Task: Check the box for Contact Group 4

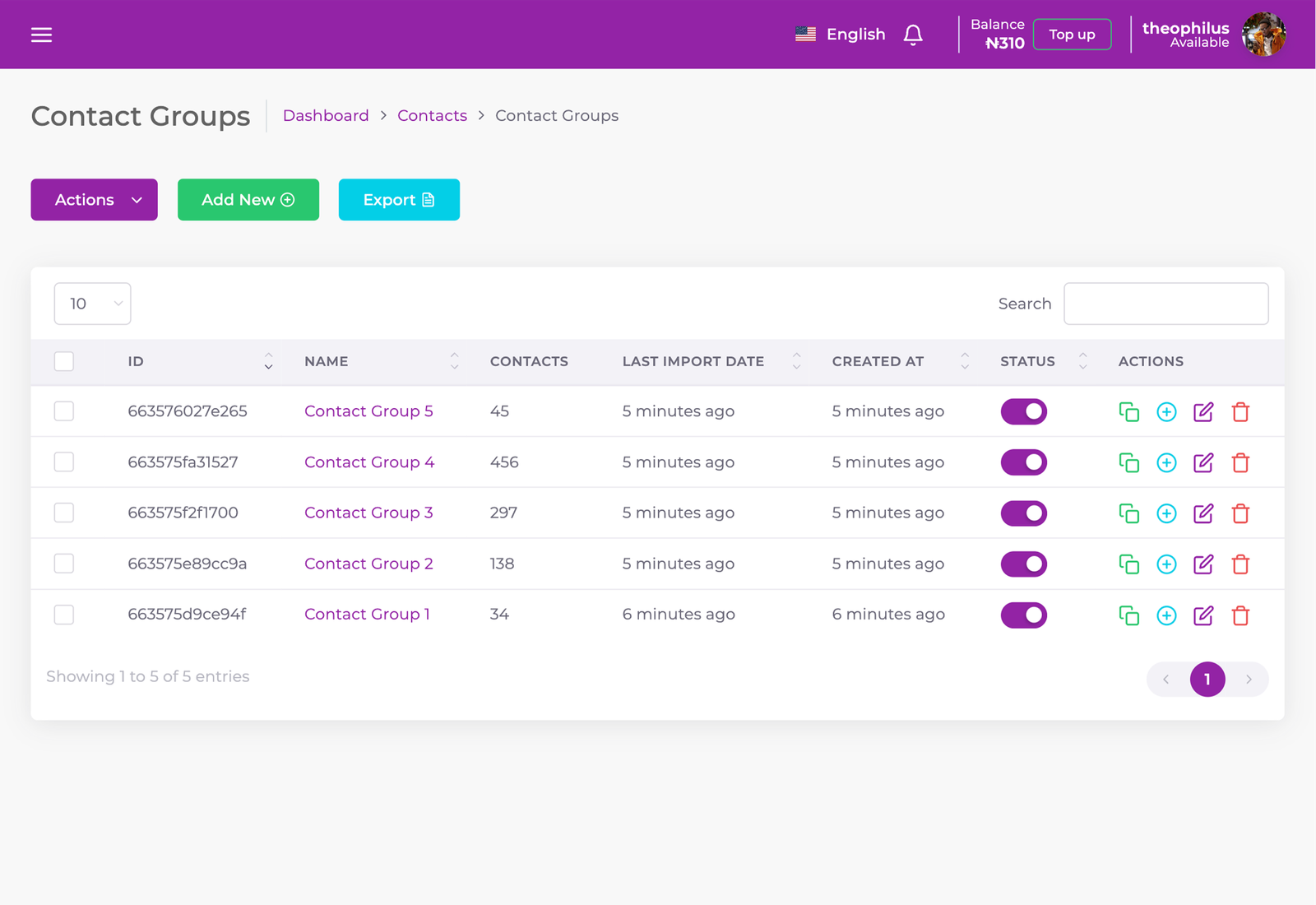Action: point(64,462)
